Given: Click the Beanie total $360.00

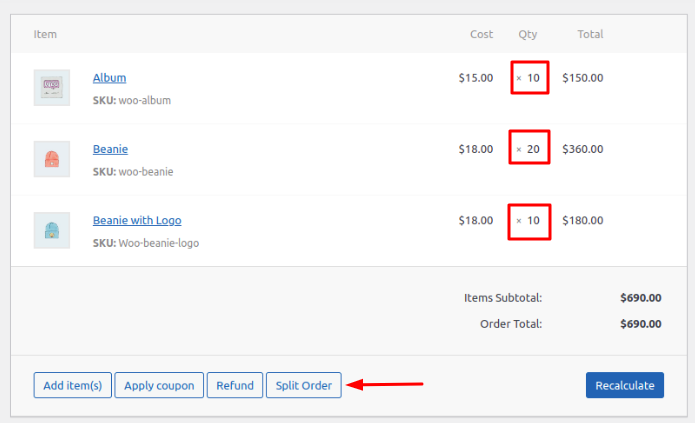Looking at the screenshot, I should pyautogui.click(x=583, y=149).
